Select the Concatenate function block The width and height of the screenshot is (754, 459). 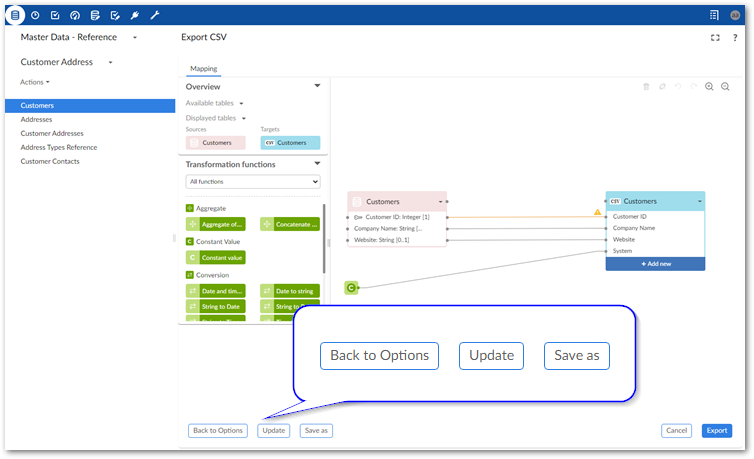click(x=290, y=224)
